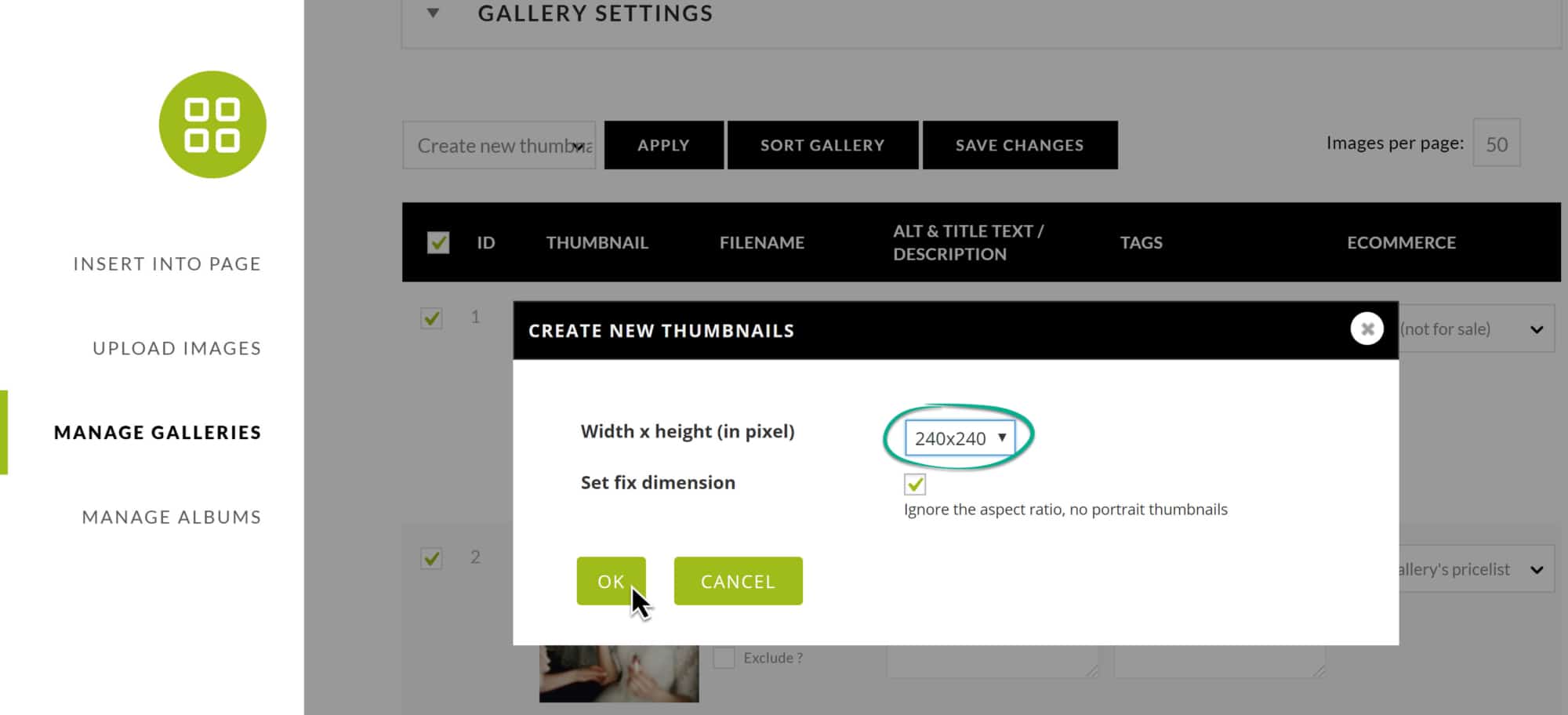Toggle the Set fix dimension checkbox
Screen dimensions: 1568x715
tap(915, 484)
